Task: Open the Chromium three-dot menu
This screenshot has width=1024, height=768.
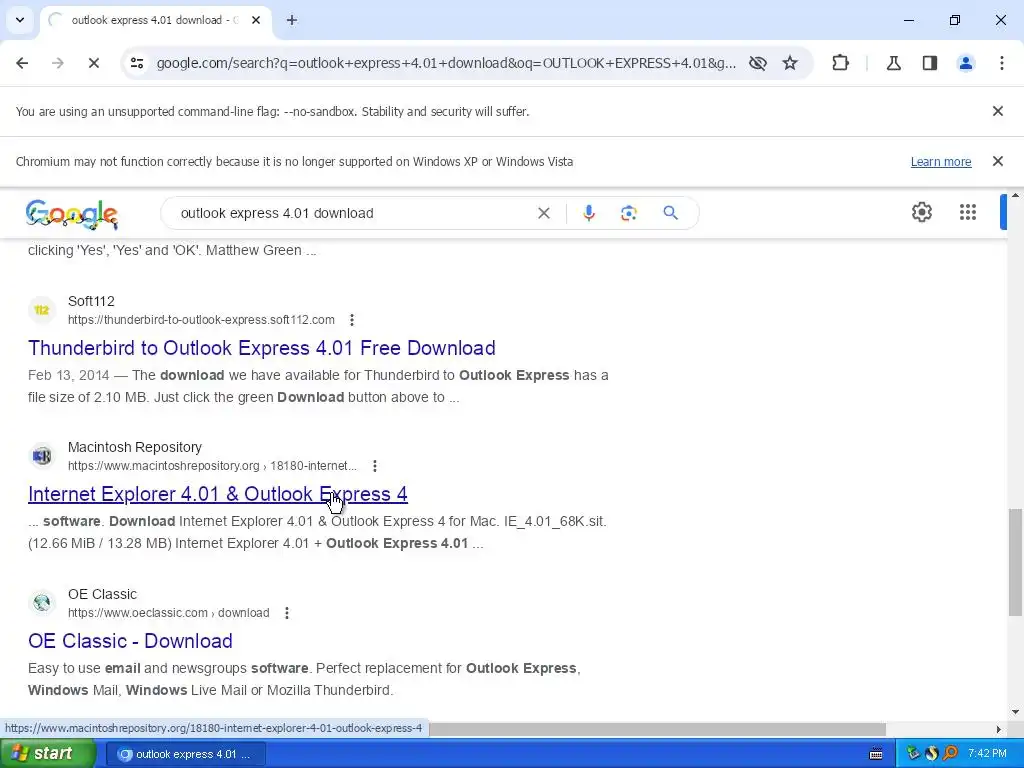Action: tap(1002, 63)
